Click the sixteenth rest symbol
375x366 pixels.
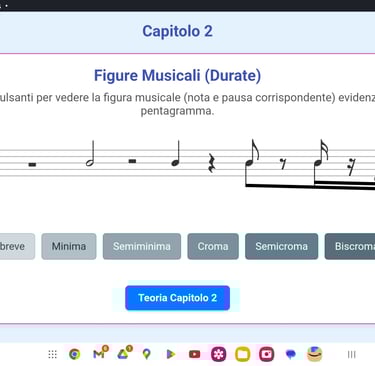pyautogui.click(x=351, y=166)
